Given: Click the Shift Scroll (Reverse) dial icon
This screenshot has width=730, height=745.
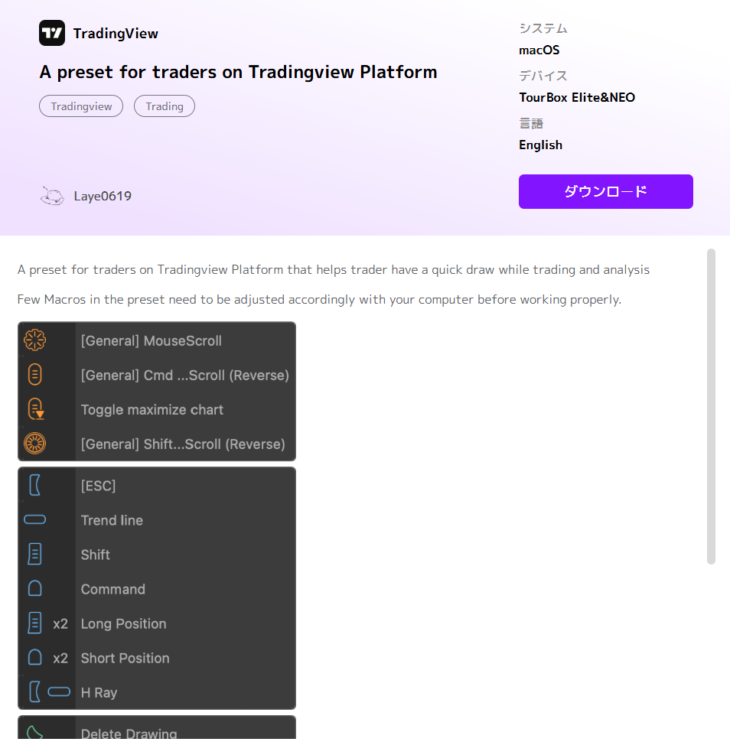Looking at the screenshot, I should 35,443.
